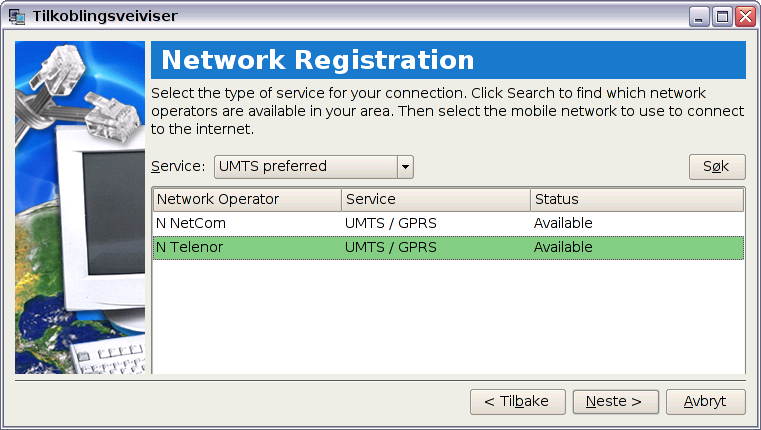This screenshot has width=761, height=430.
Task: Click empty area of operator list
Action: [x=448, y=315]
